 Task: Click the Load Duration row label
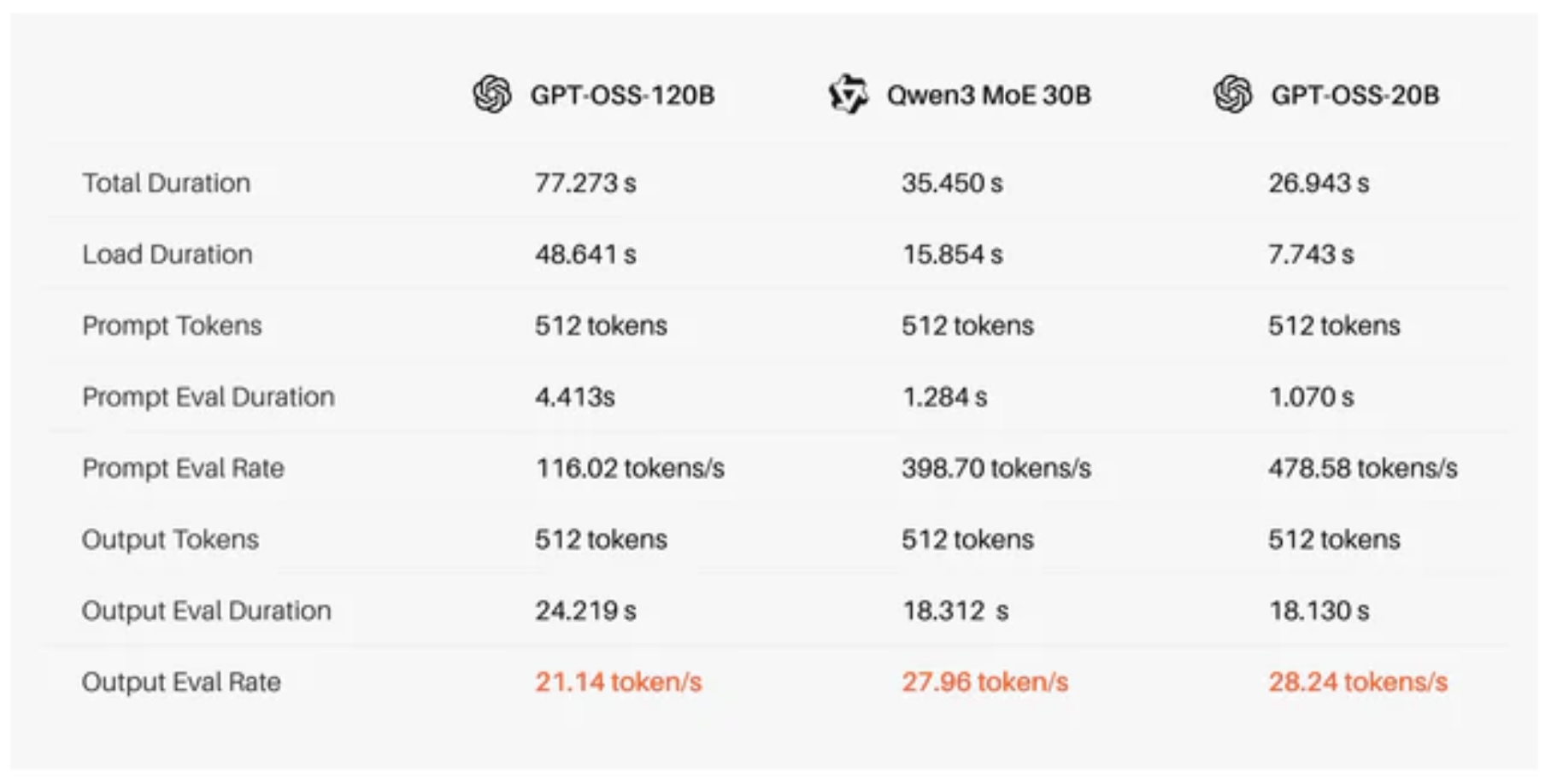click(x=167, y=255)
